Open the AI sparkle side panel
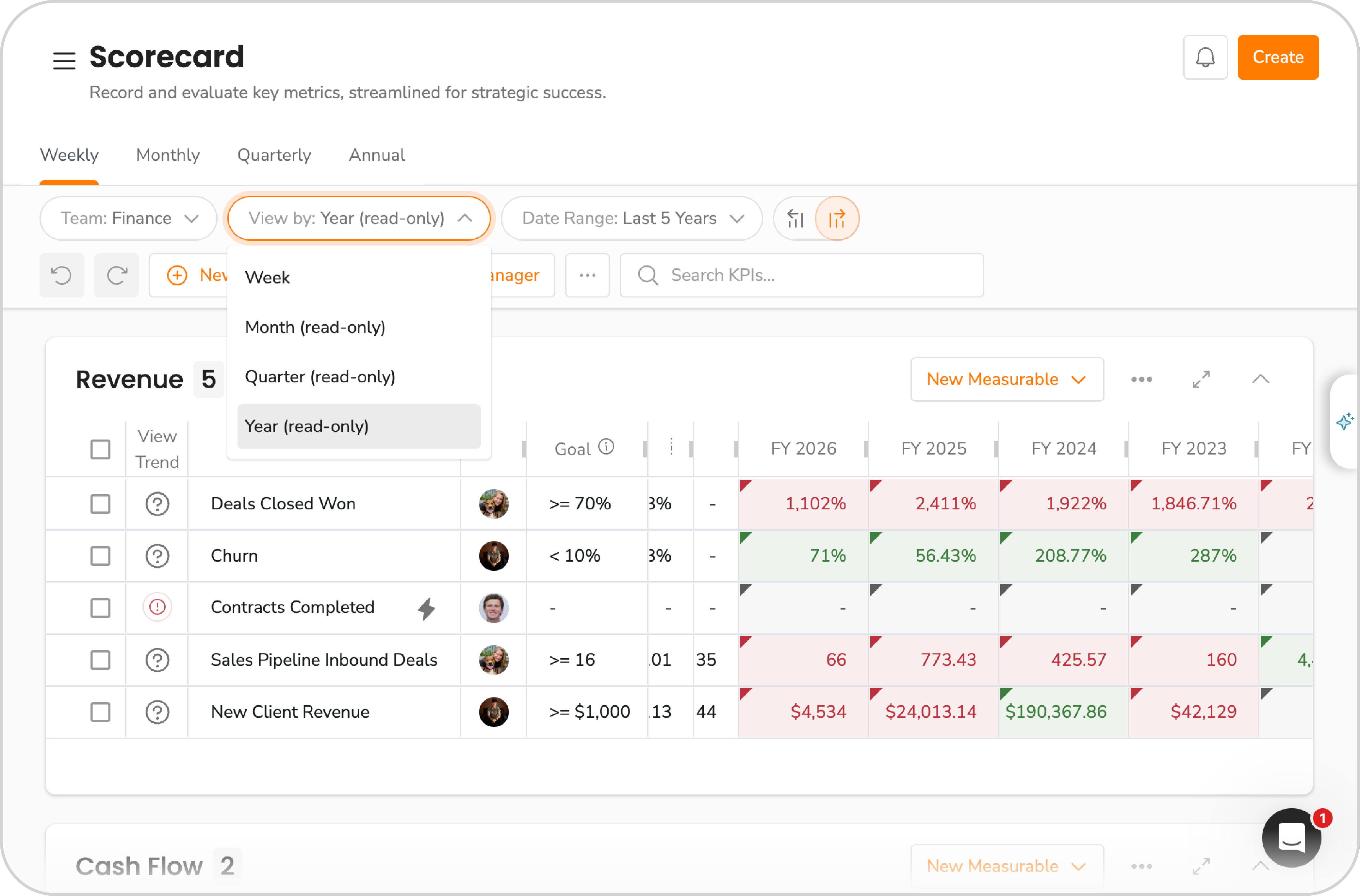This screenshot has height=896, width=1360. (1345, 422)
